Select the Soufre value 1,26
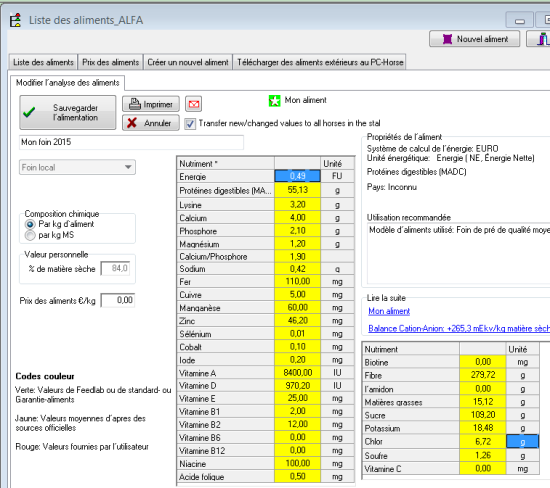550x488 pixels. point(483,455)
